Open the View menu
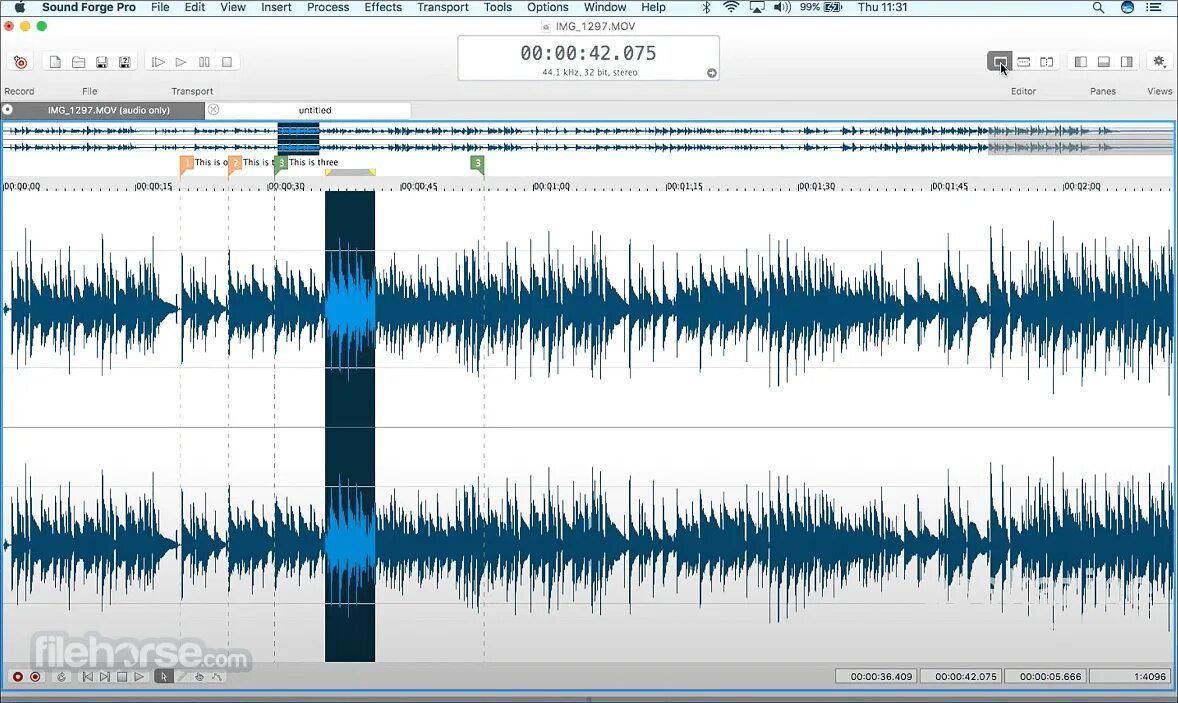 233,8
